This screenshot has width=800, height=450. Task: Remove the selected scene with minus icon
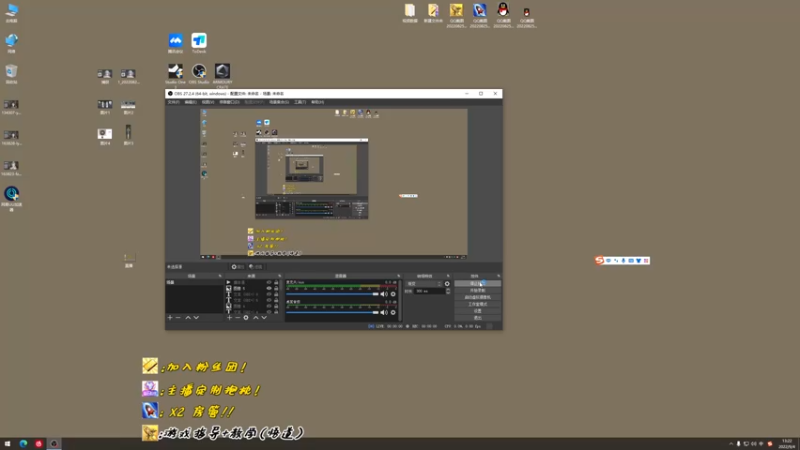(x=178, y=317)
